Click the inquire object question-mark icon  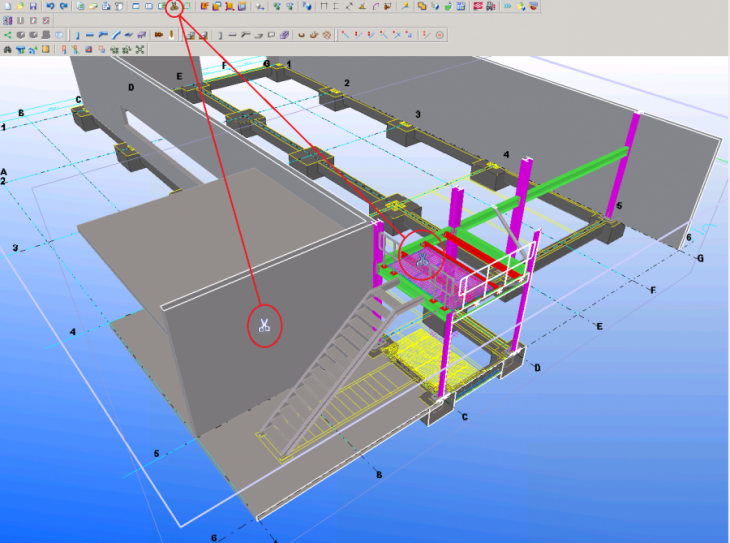pos(306,6)
